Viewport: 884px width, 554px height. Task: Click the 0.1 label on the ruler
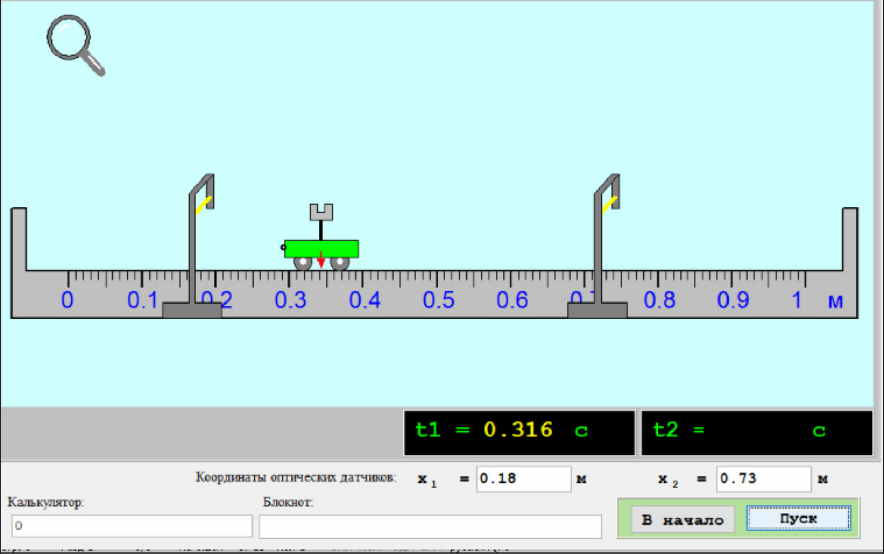tap(142, 299)
